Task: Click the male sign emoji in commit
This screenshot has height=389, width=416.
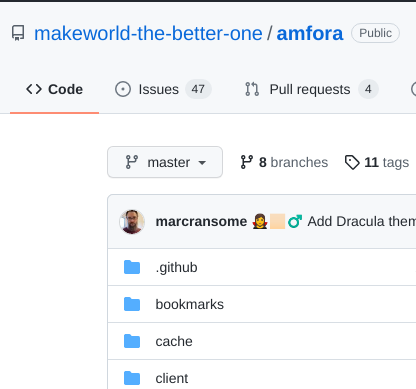Action: [x=295, y=222]
